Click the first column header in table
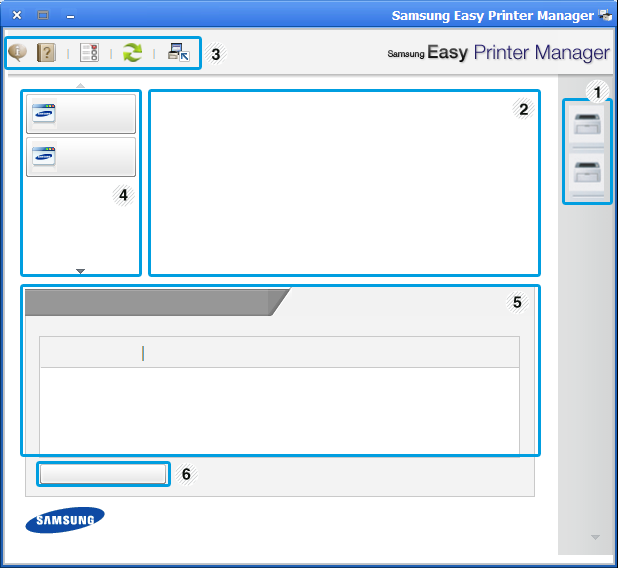Screen dimensions: 618x568 tap(90, 352)
